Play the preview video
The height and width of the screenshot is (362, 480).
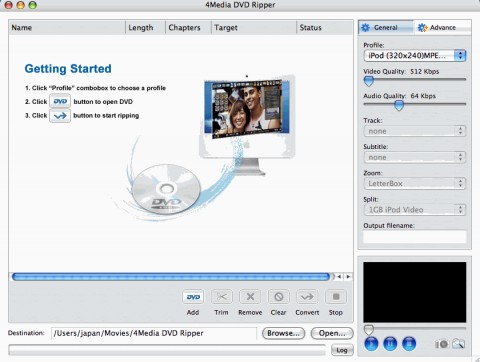coord(371,344)
